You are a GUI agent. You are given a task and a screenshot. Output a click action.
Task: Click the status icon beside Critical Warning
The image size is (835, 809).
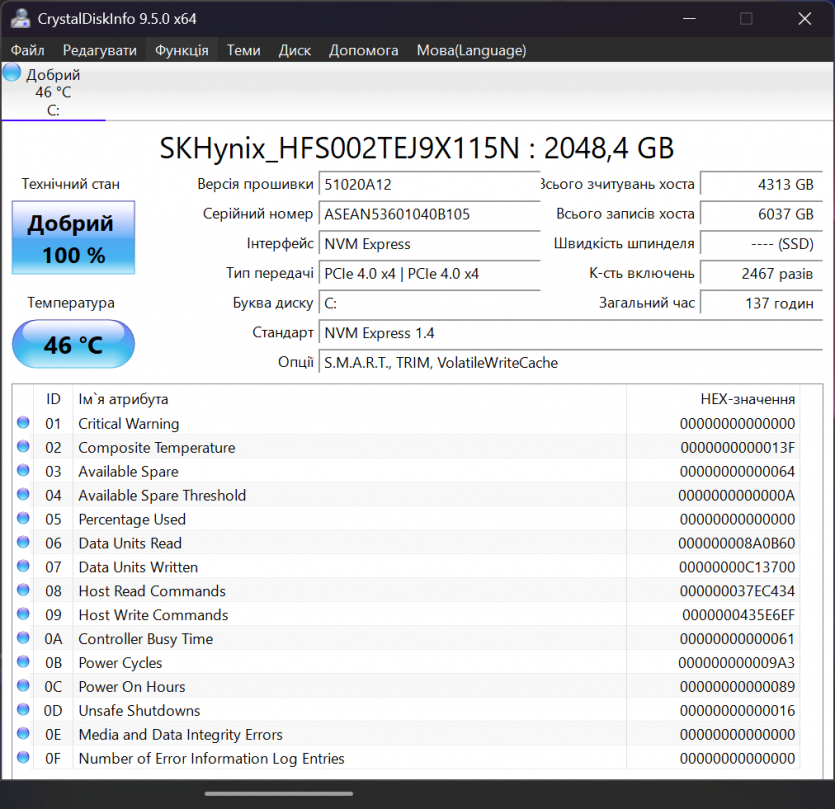tap(24, 423)
